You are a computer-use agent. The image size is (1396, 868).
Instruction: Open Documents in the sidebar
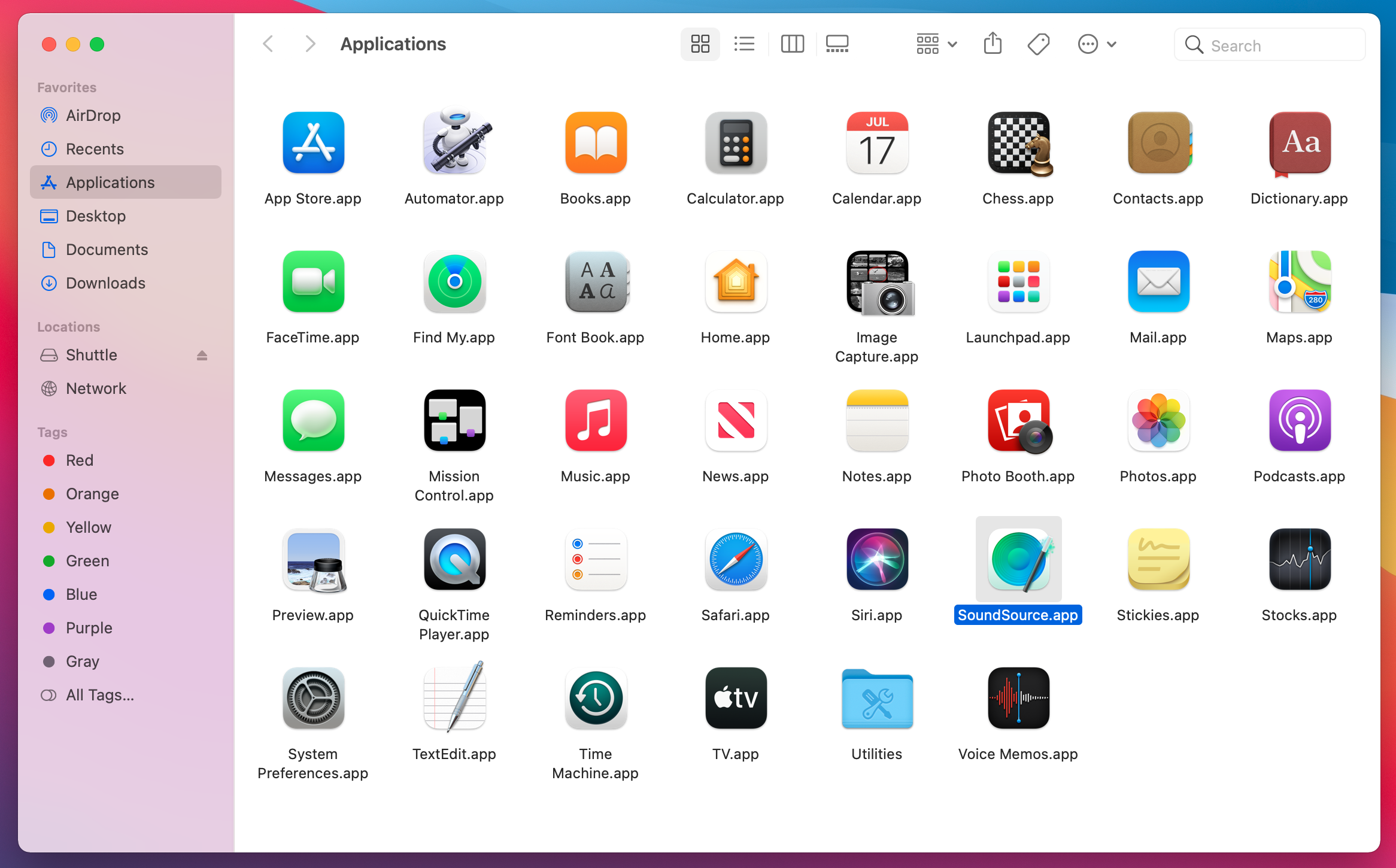coord(126,250)
